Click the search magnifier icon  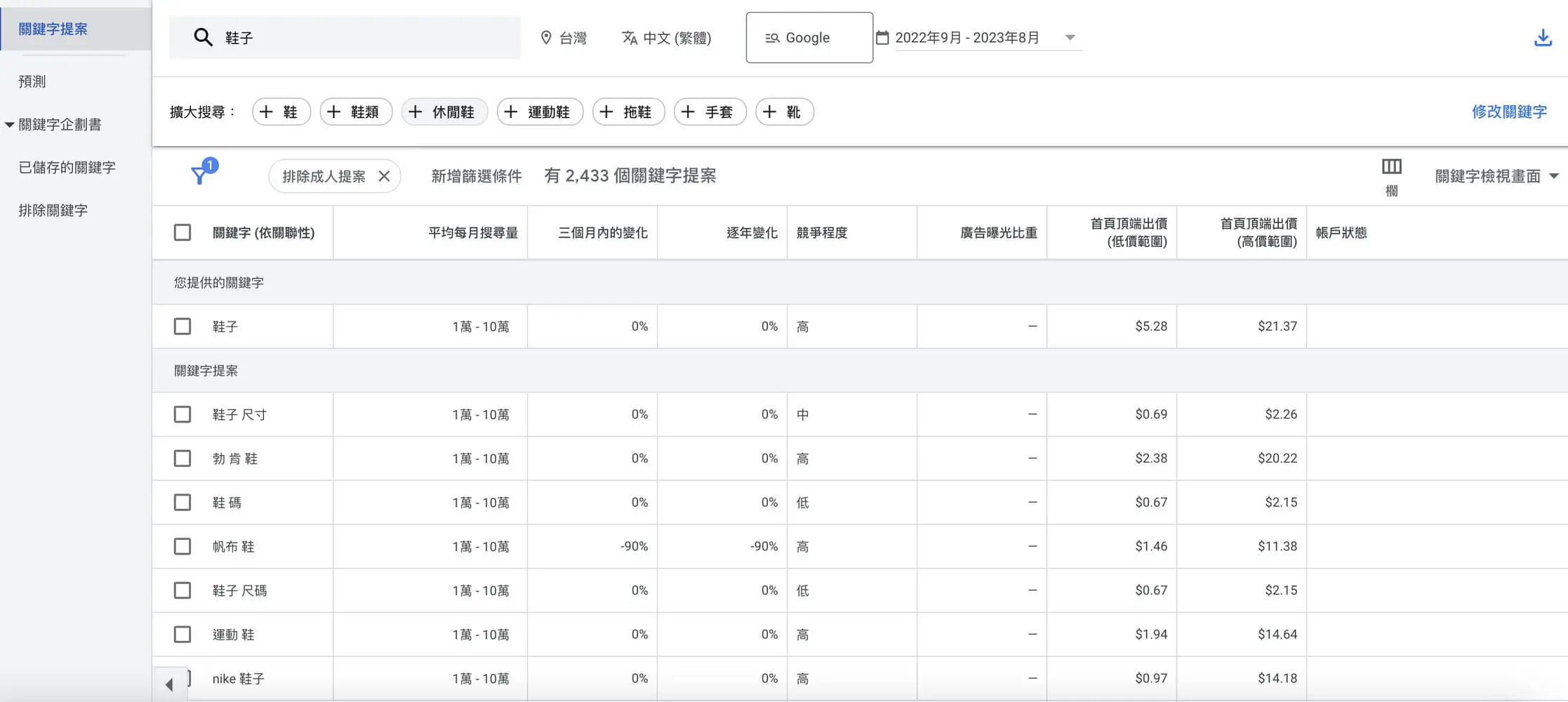(203, 37)
